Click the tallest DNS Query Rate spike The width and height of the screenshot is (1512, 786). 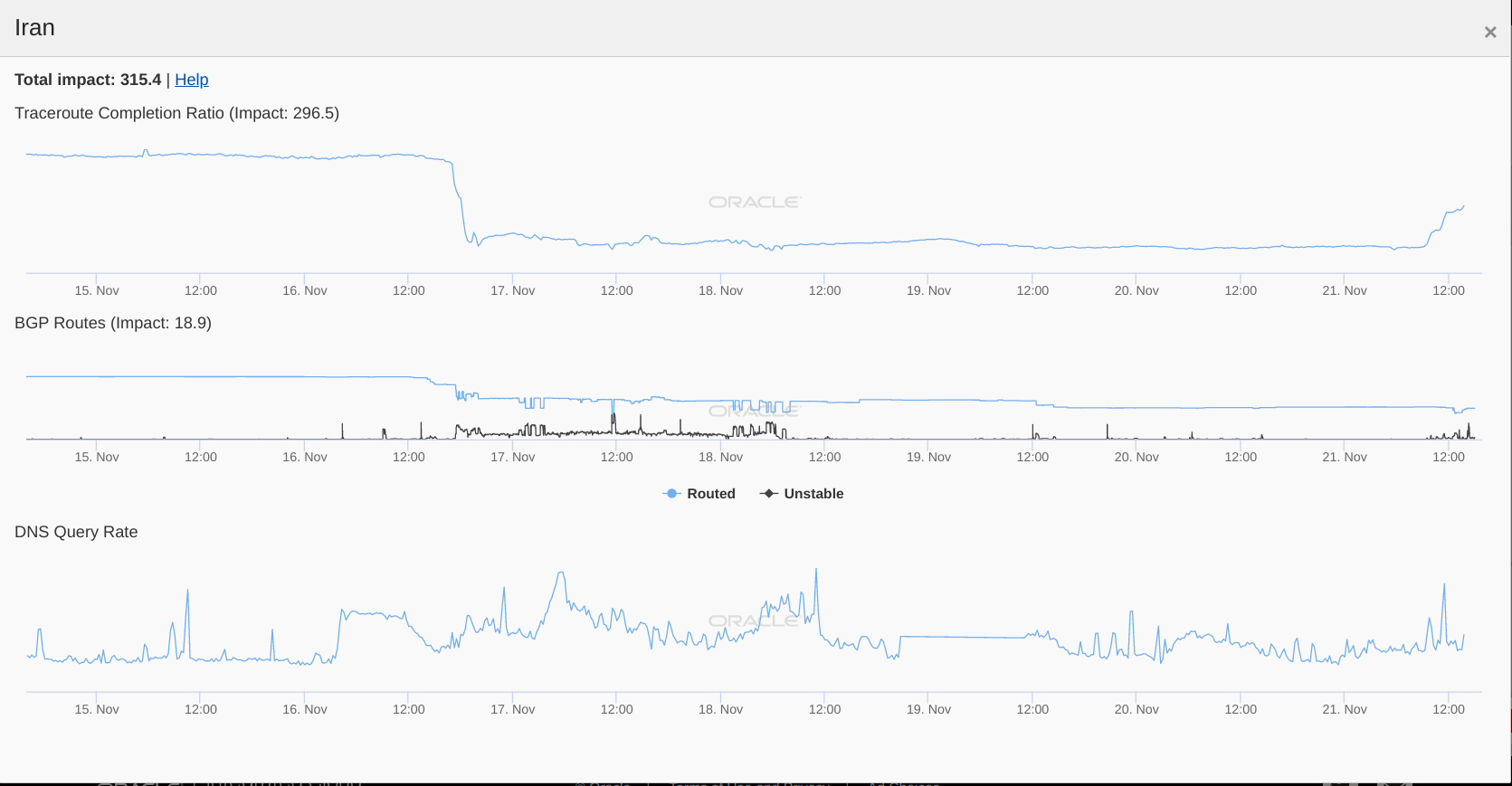point(816,572)
